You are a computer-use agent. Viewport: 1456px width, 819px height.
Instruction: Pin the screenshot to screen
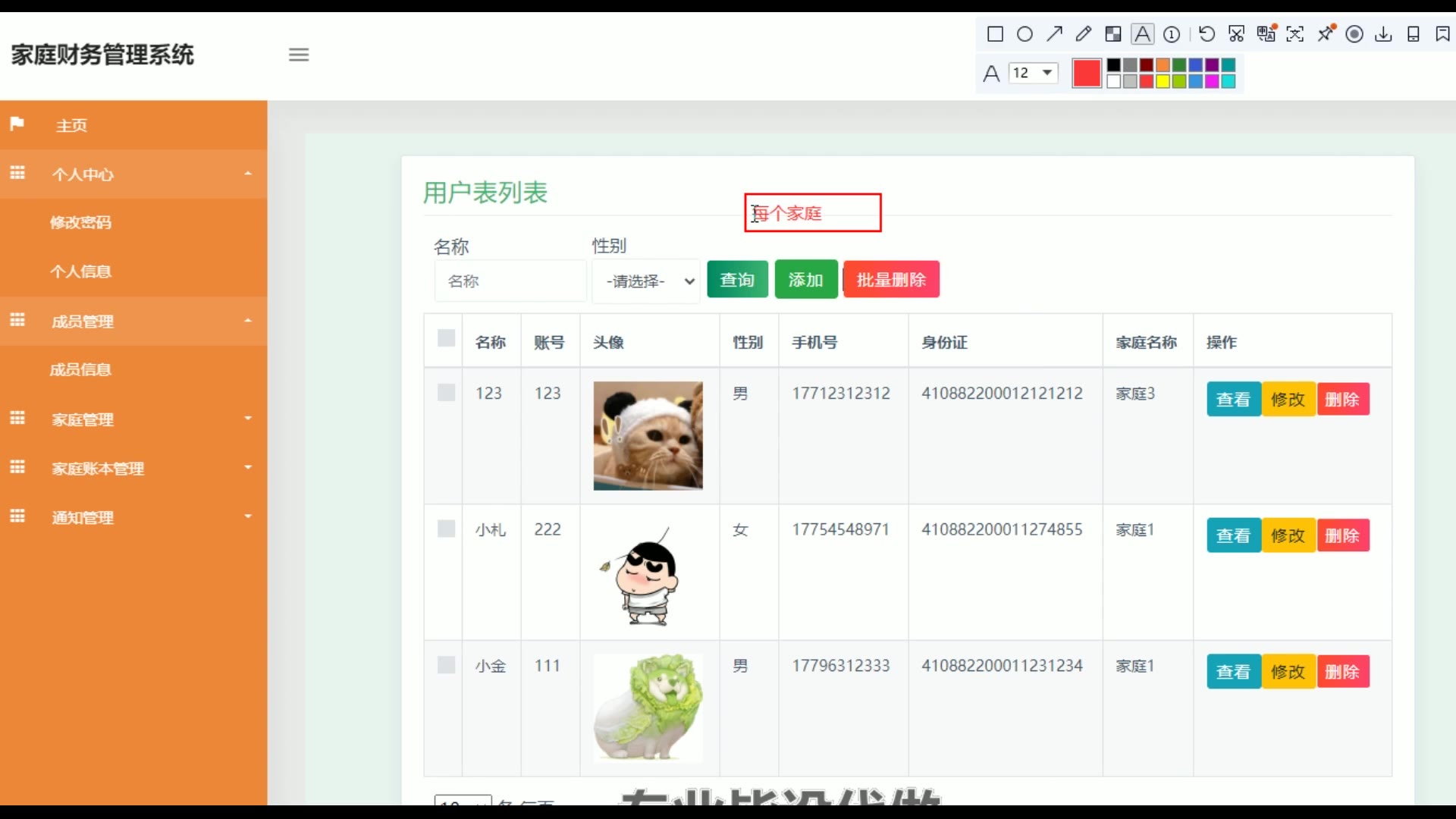(x=1326, y=33)
